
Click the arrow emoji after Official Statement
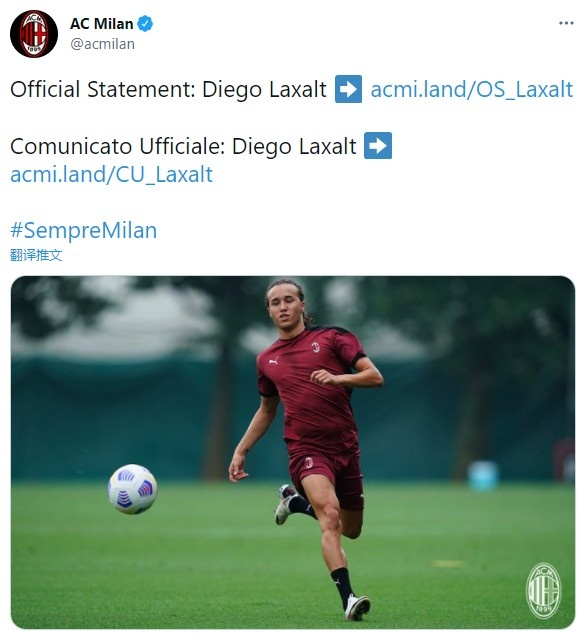tap(348, 89)
